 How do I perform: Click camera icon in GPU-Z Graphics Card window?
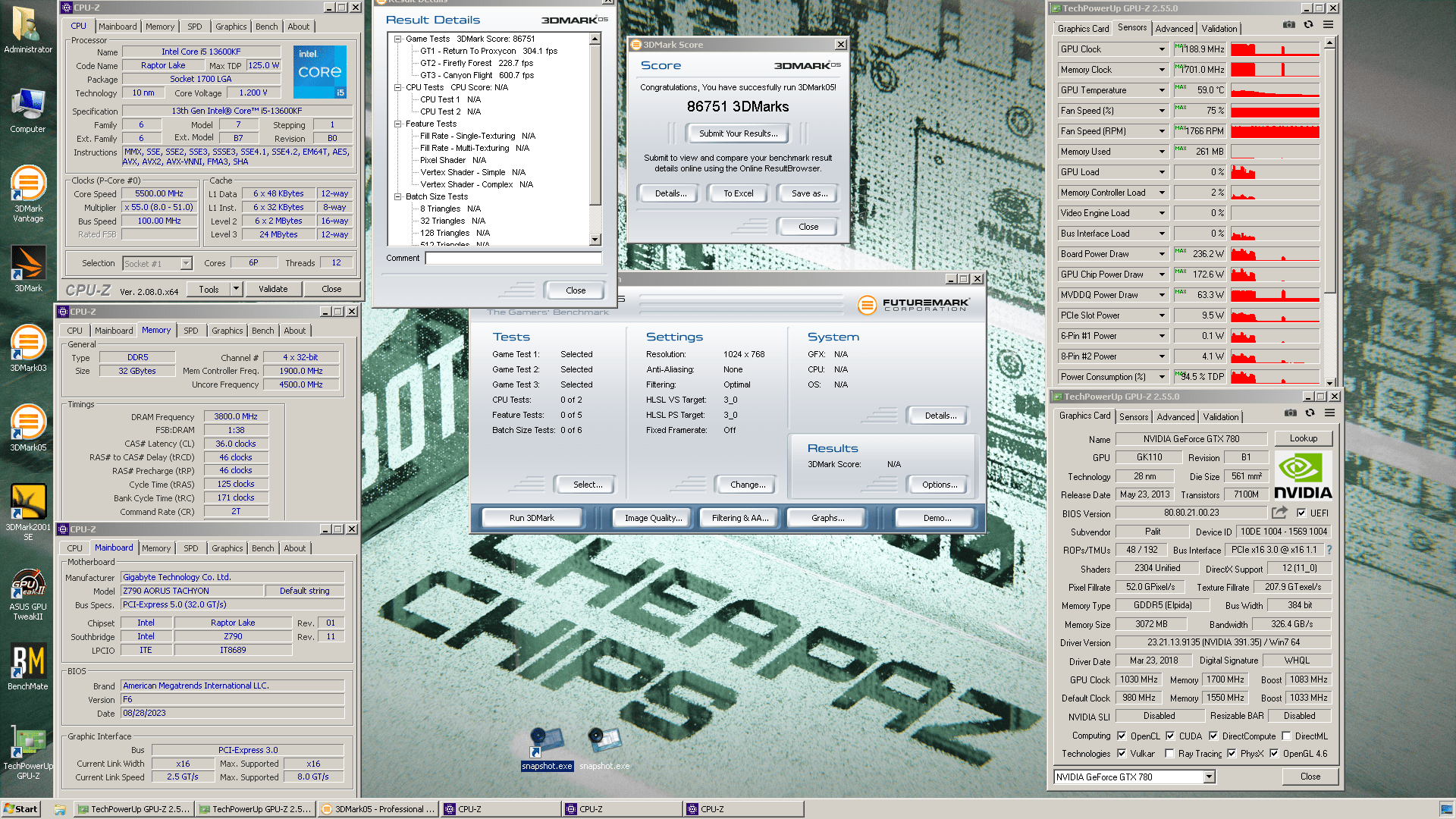1291,413
